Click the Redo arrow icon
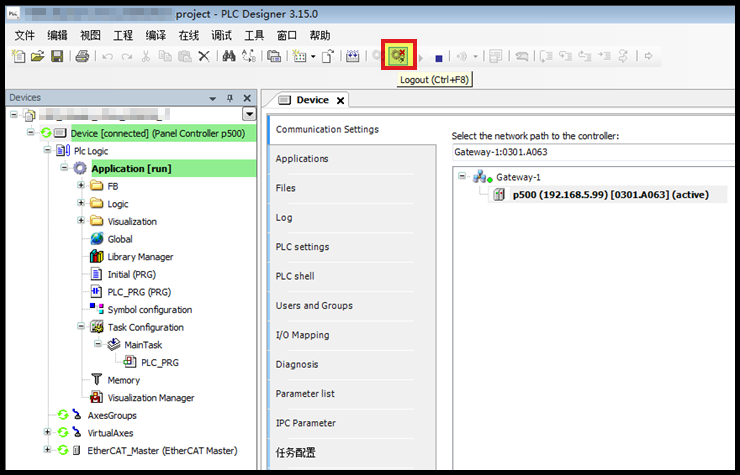740x475 pixels. (x=126, y=57)
